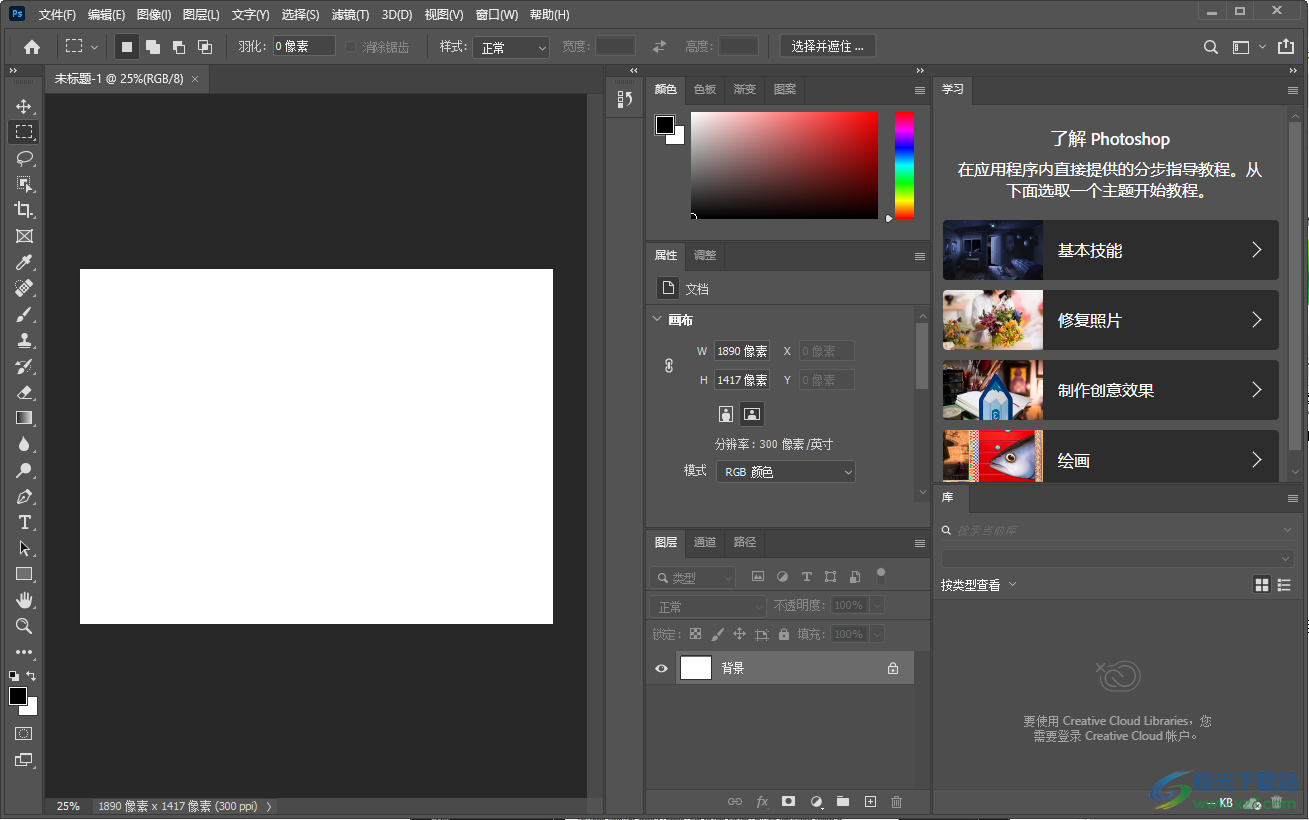
Task: Select the Eyedropper tool
Action: pyautogui.click(x=24, y=262)
